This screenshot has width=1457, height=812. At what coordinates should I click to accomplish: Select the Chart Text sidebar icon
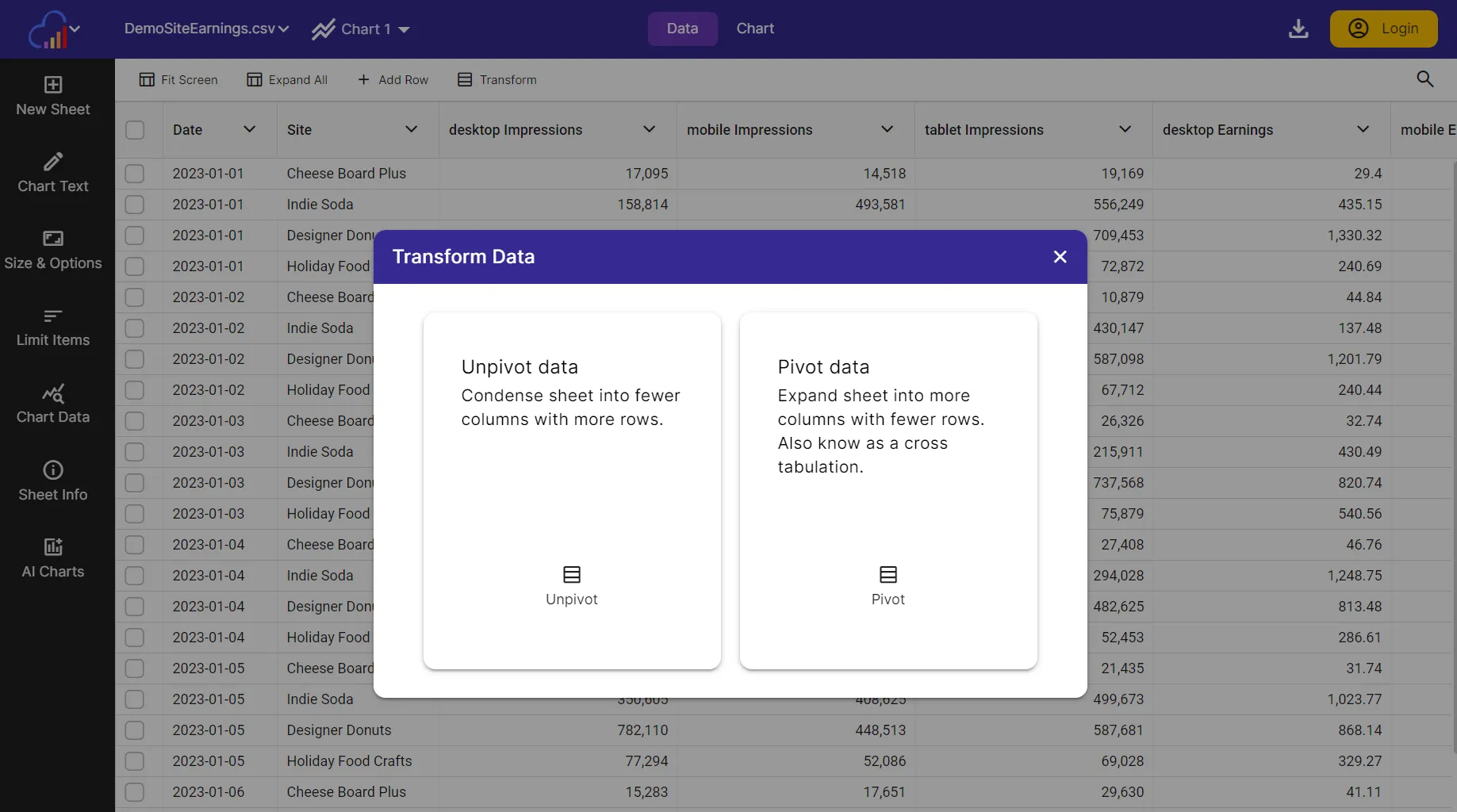click(x=52, y=172)
